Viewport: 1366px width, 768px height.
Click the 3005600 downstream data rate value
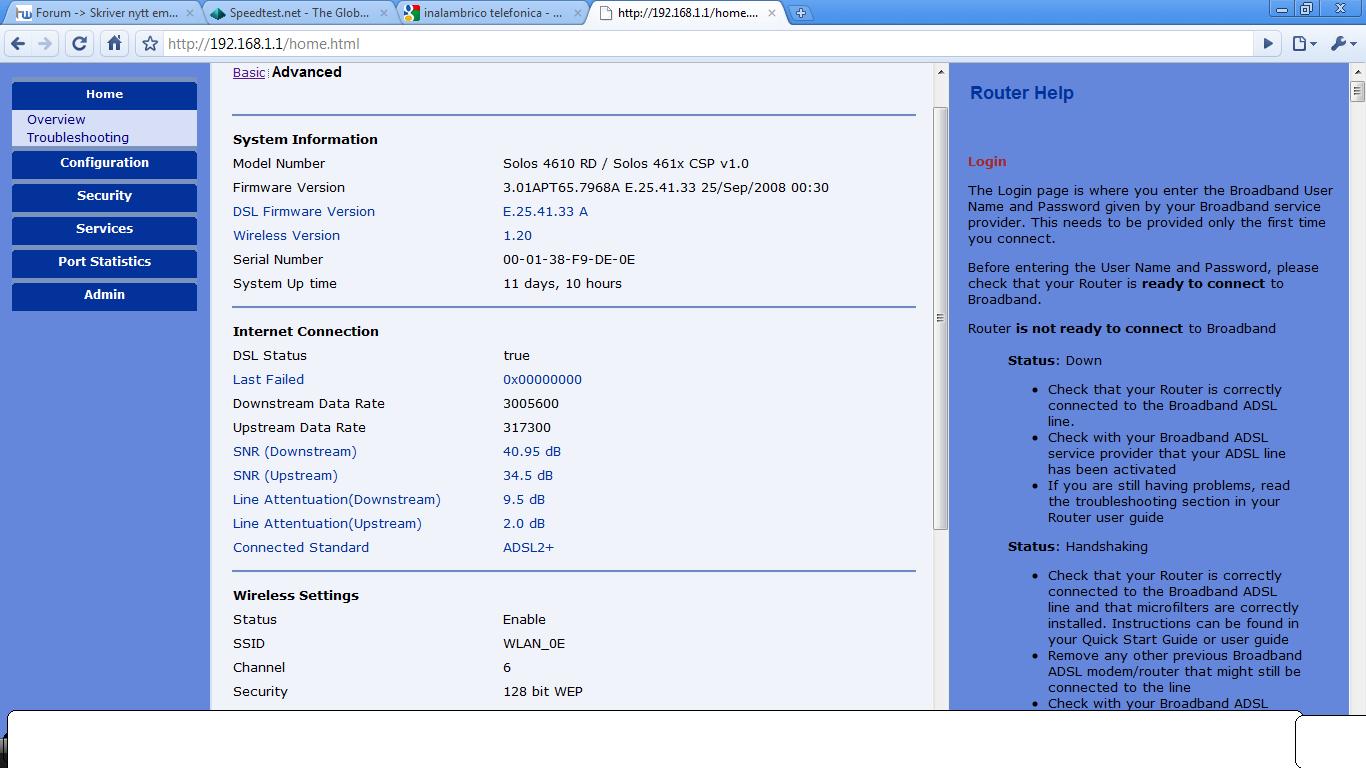(x=531, y=403)
